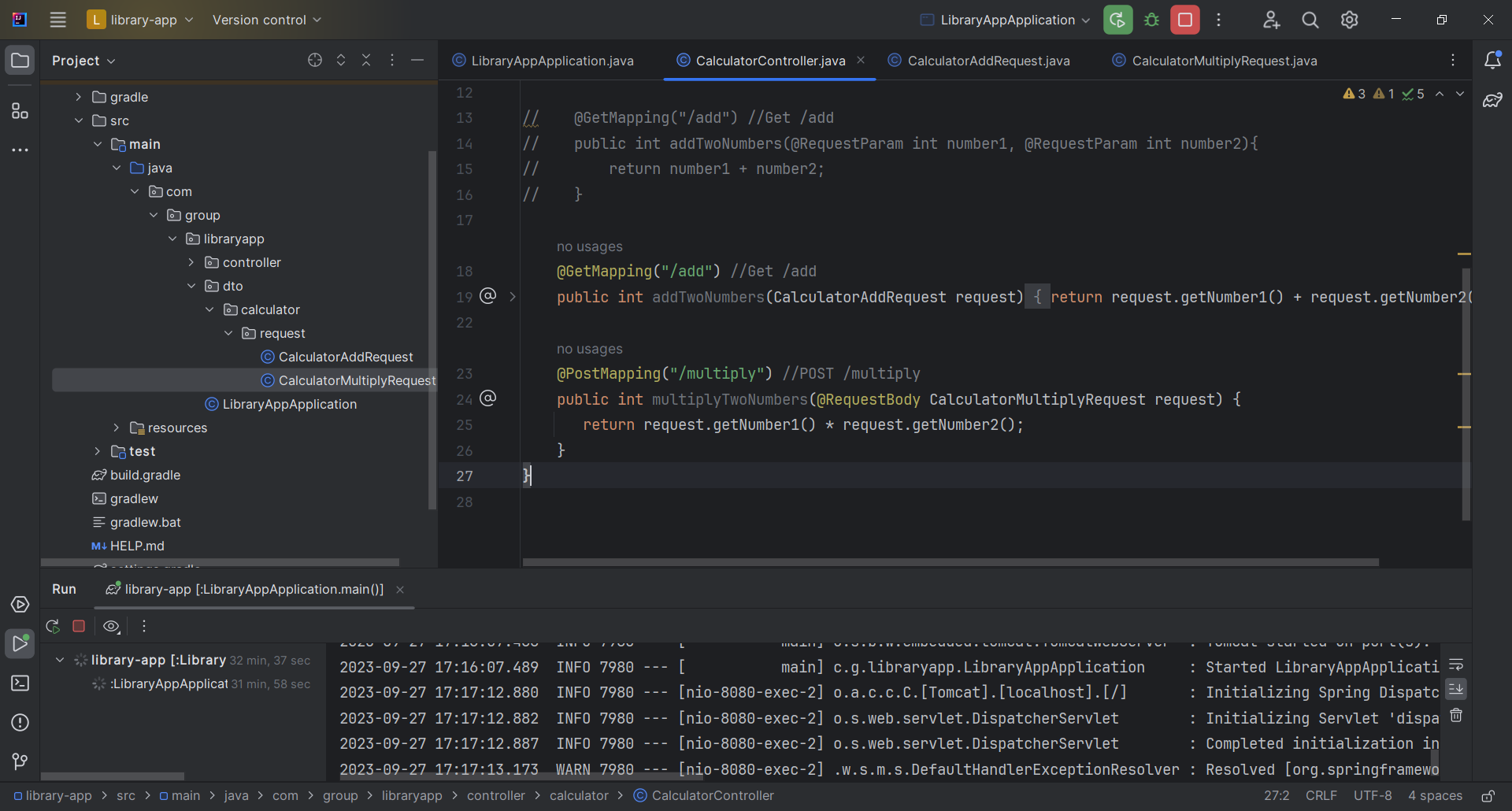Open Git version control tool window

[x=20, y=761]
